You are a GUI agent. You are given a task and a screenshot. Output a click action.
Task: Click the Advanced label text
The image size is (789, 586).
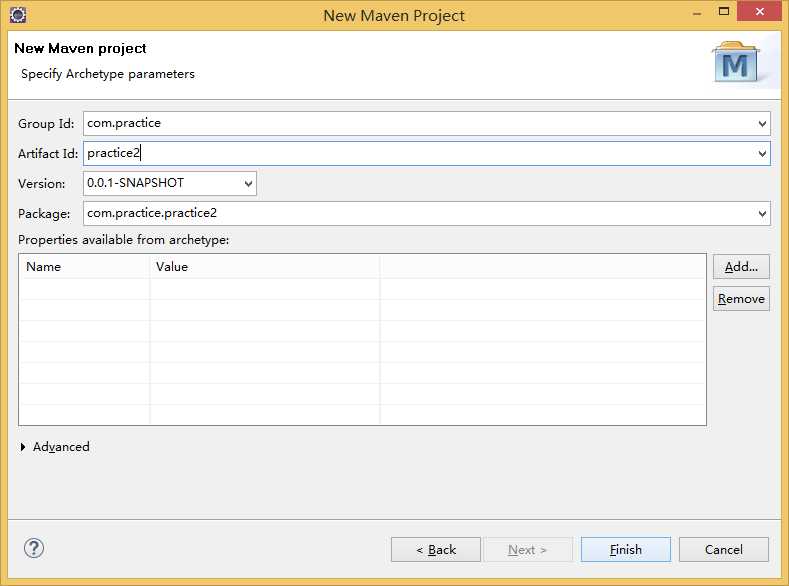pyautogui.click(x=61, y=447)
